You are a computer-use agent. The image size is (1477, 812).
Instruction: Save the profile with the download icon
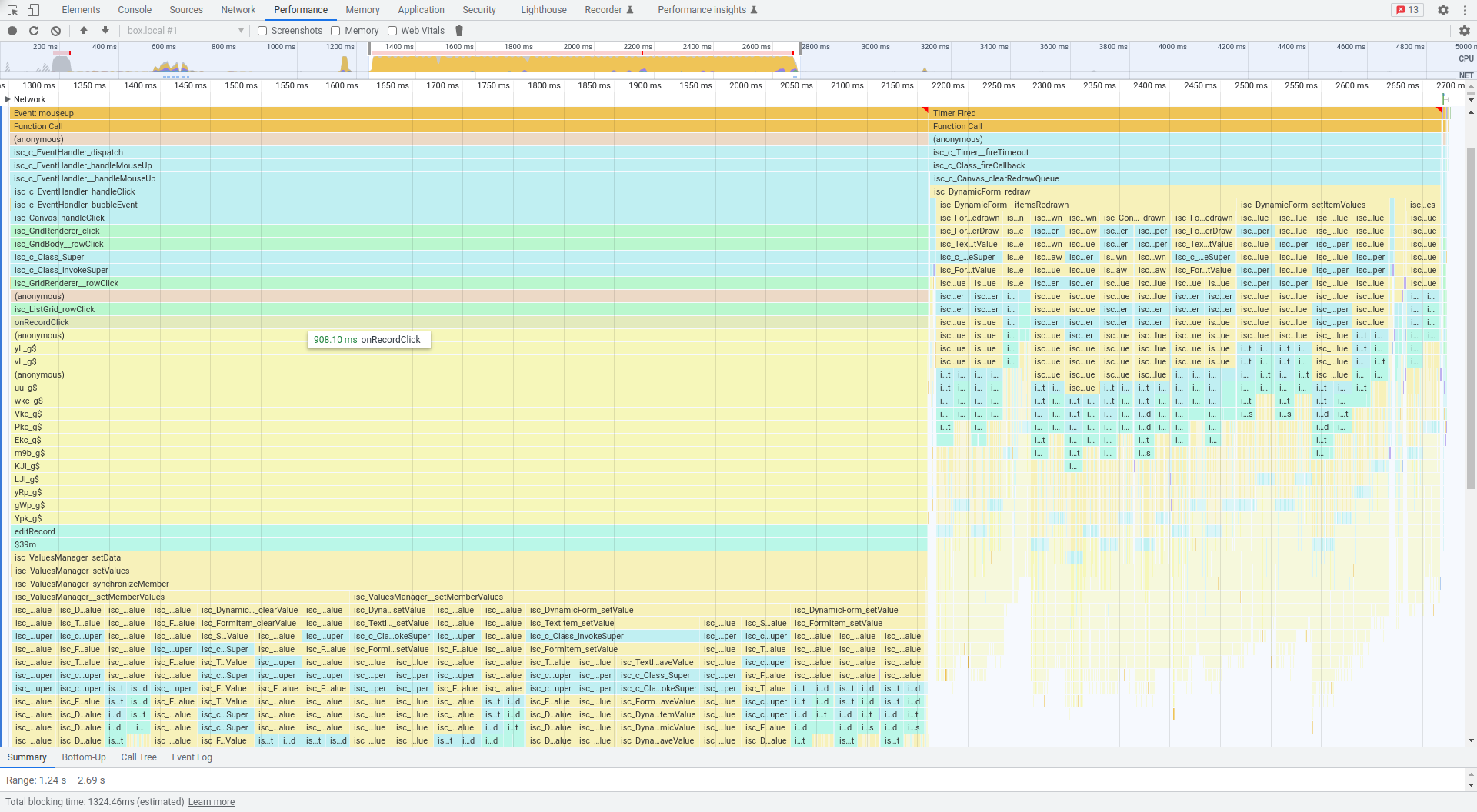[105, 31]
